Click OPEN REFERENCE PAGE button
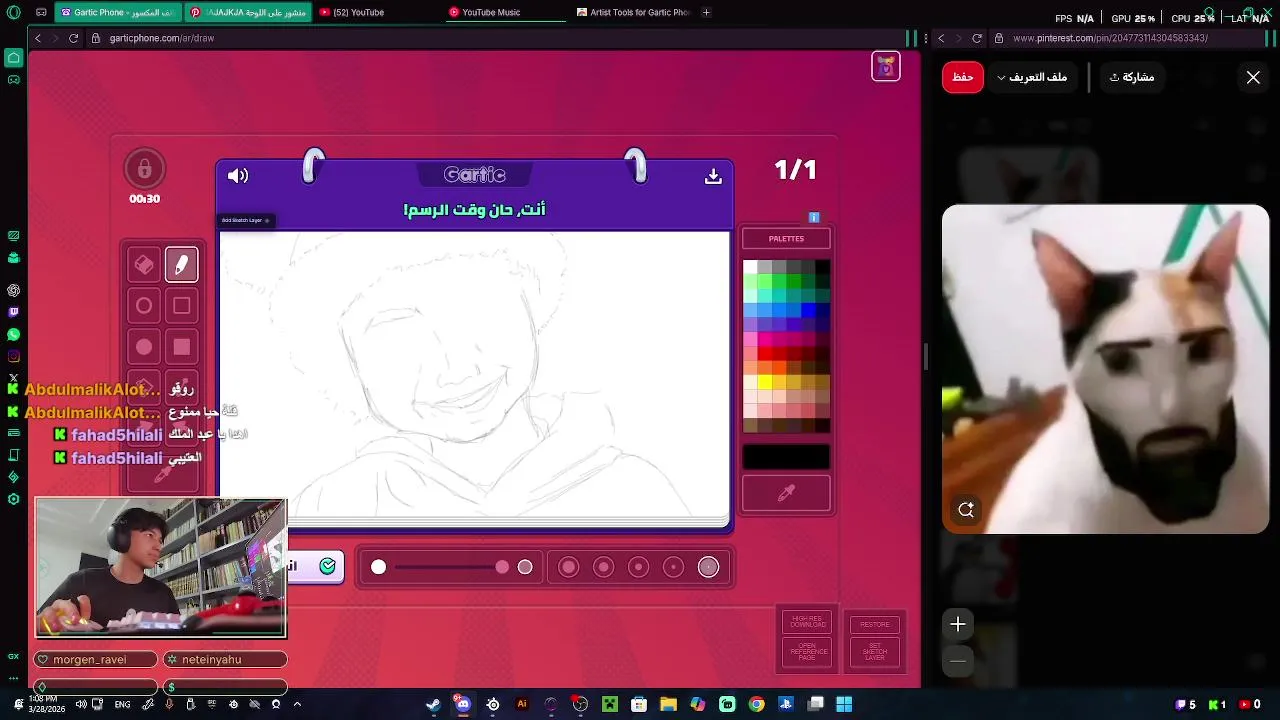 click(808, 652)
